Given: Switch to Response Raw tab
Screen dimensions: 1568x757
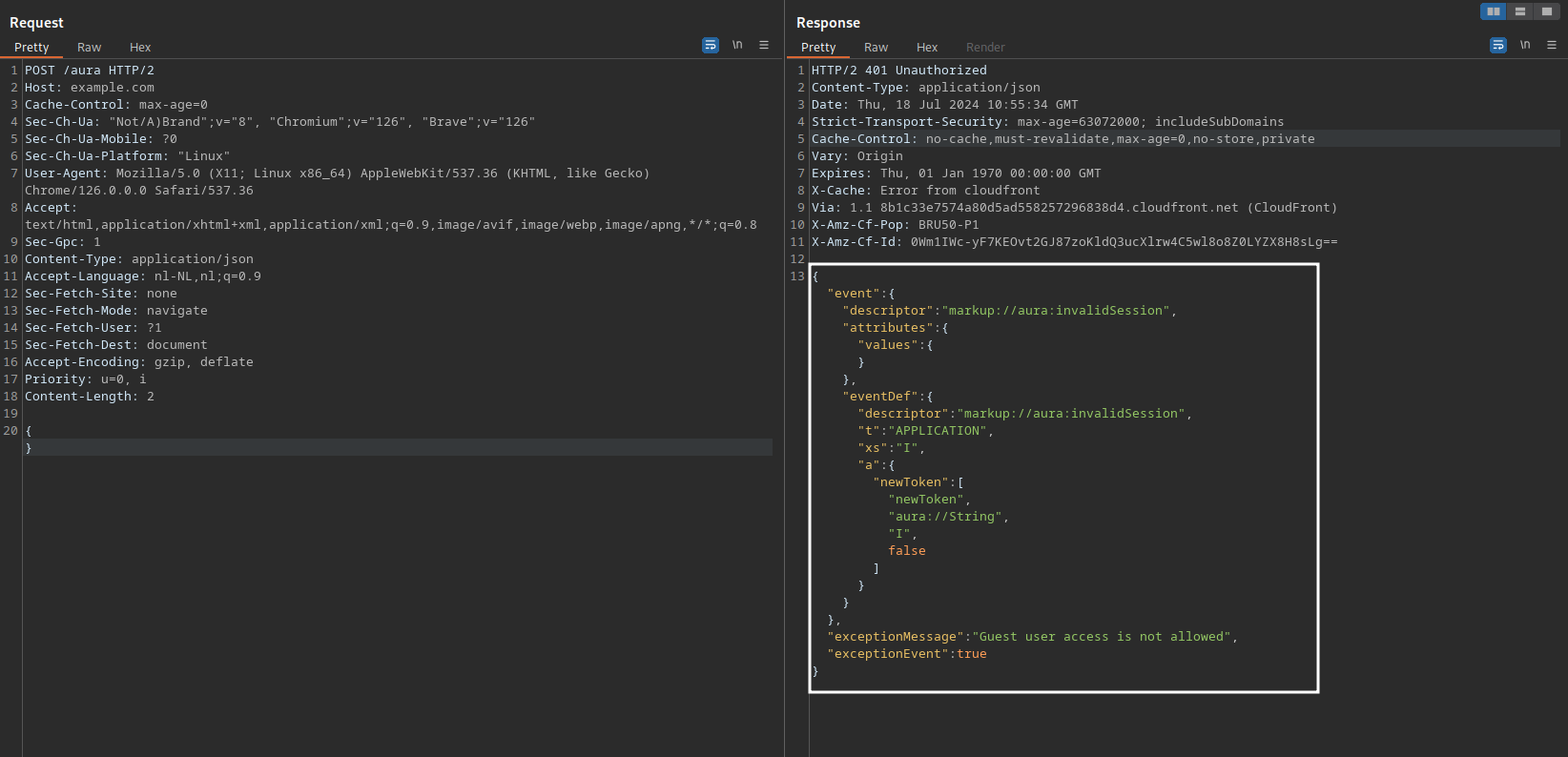Looking at the screenshot, I should tap(877, 48).
